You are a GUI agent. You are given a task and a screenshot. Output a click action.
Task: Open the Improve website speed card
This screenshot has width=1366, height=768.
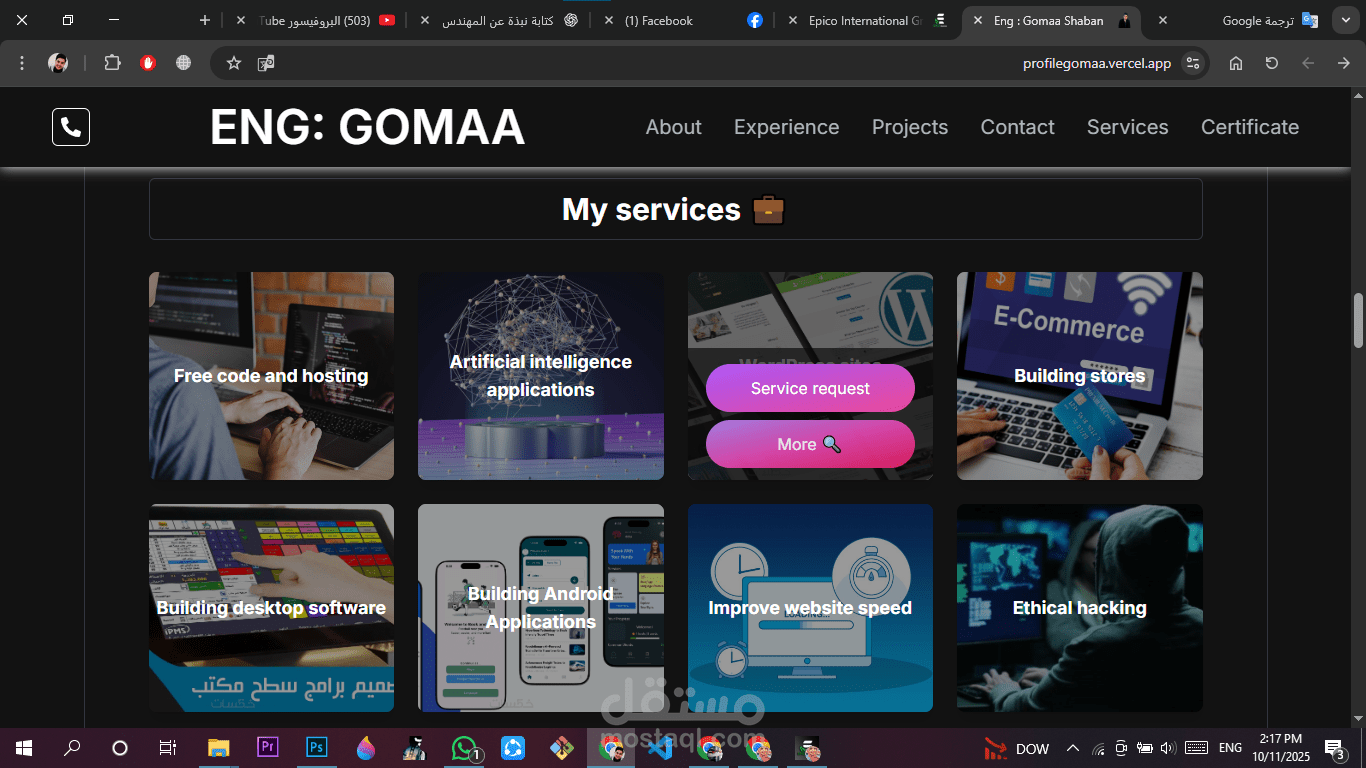pyautogui.click(x=810, y=608)
